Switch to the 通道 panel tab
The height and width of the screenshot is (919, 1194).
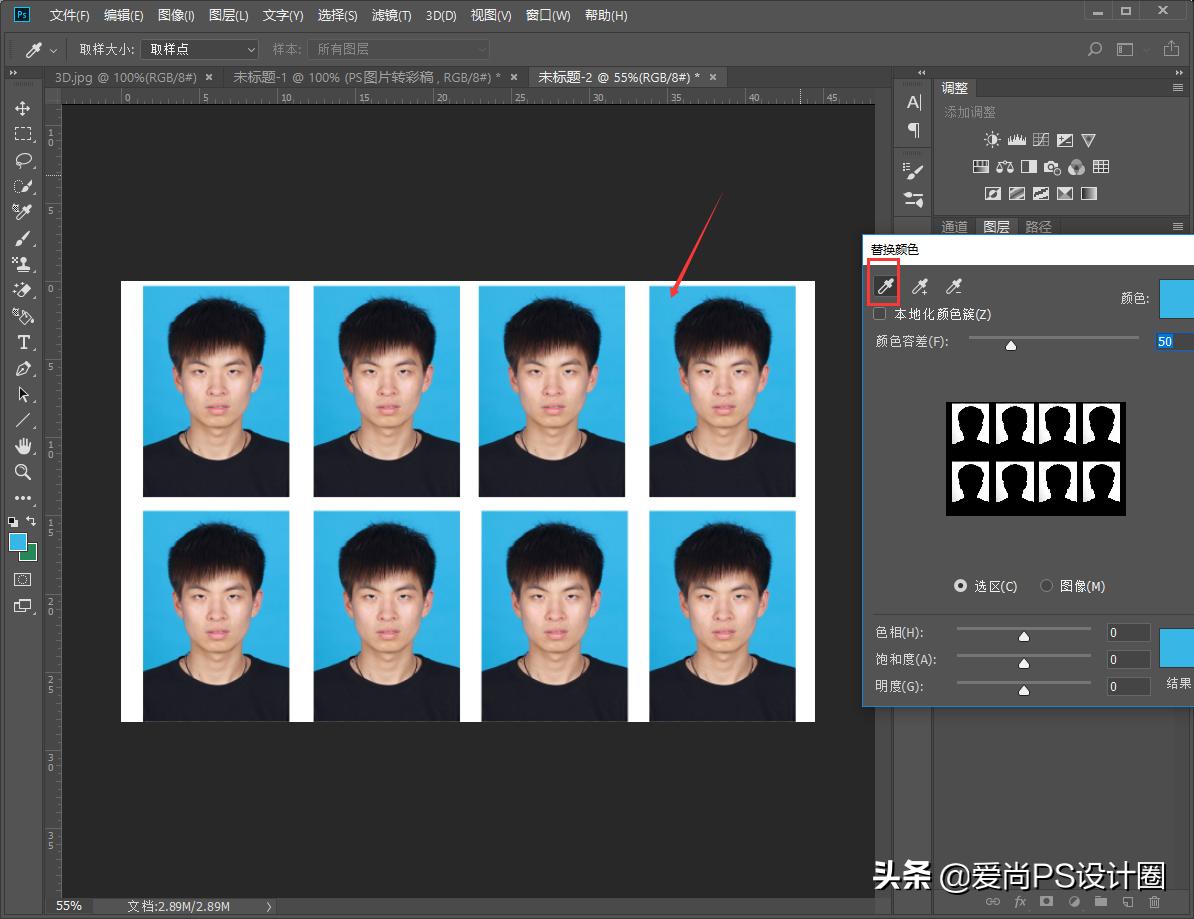[955, 227]
